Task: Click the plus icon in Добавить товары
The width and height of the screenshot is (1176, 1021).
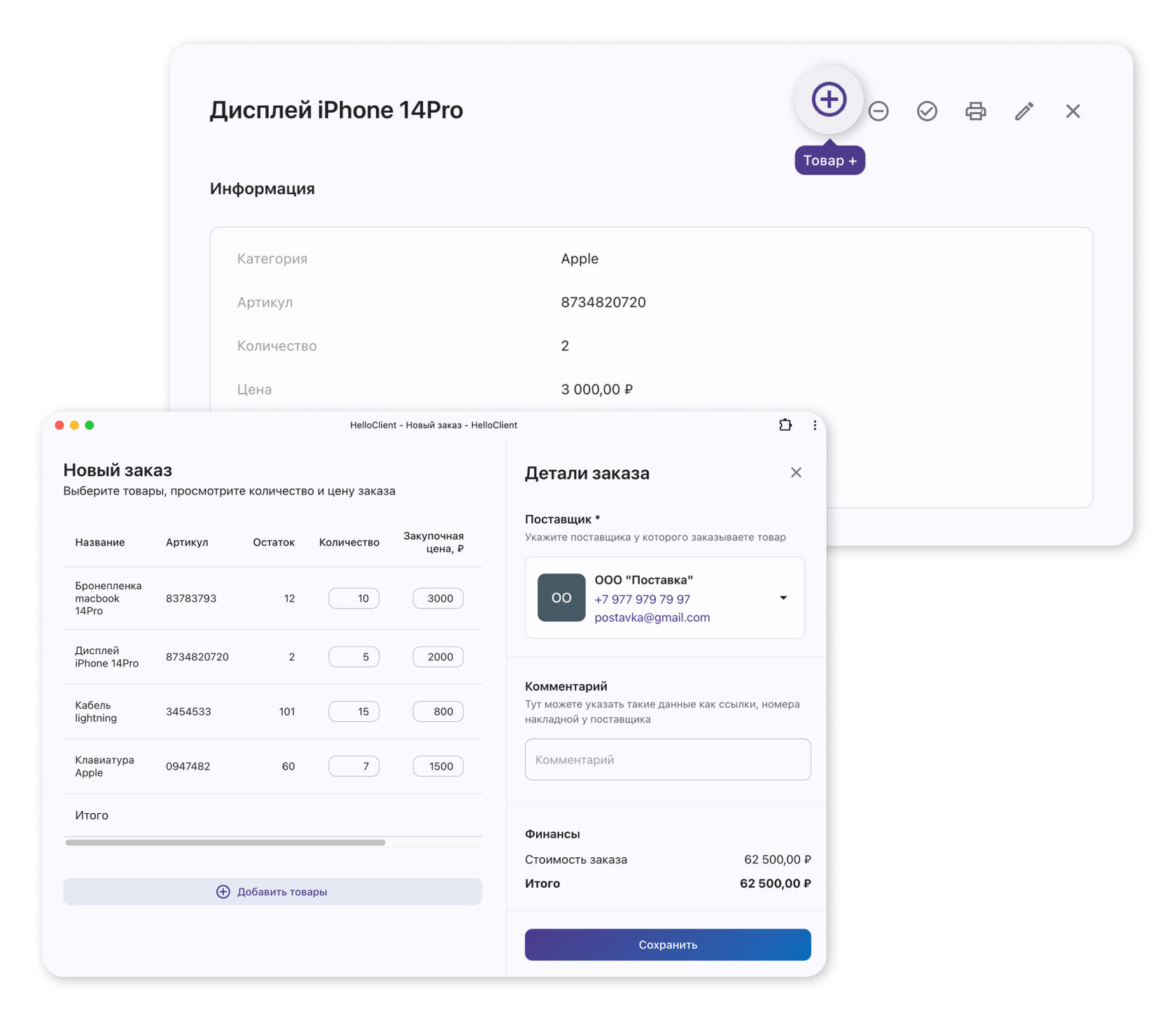Action: [223, 891]
